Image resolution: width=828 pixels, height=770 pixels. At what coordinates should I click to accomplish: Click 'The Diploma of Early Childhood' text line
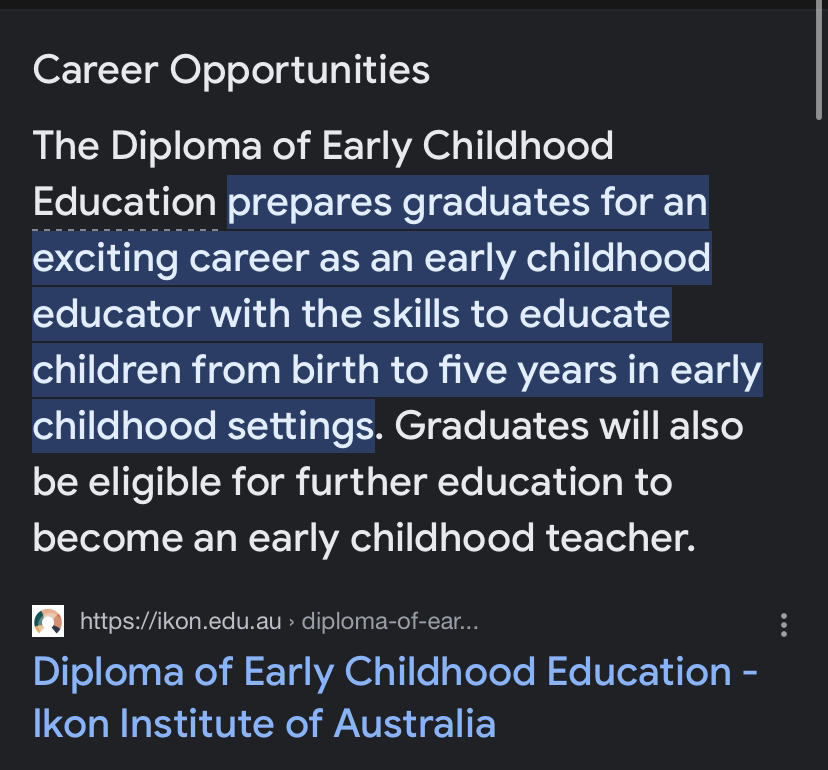point(323,146)
